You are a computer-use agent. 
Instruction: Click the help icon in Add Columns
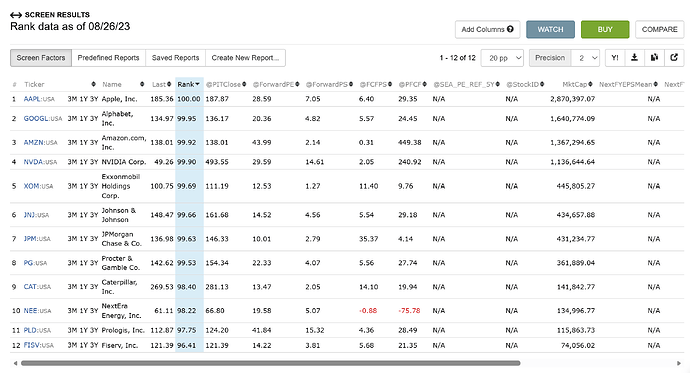click(510, 29)
